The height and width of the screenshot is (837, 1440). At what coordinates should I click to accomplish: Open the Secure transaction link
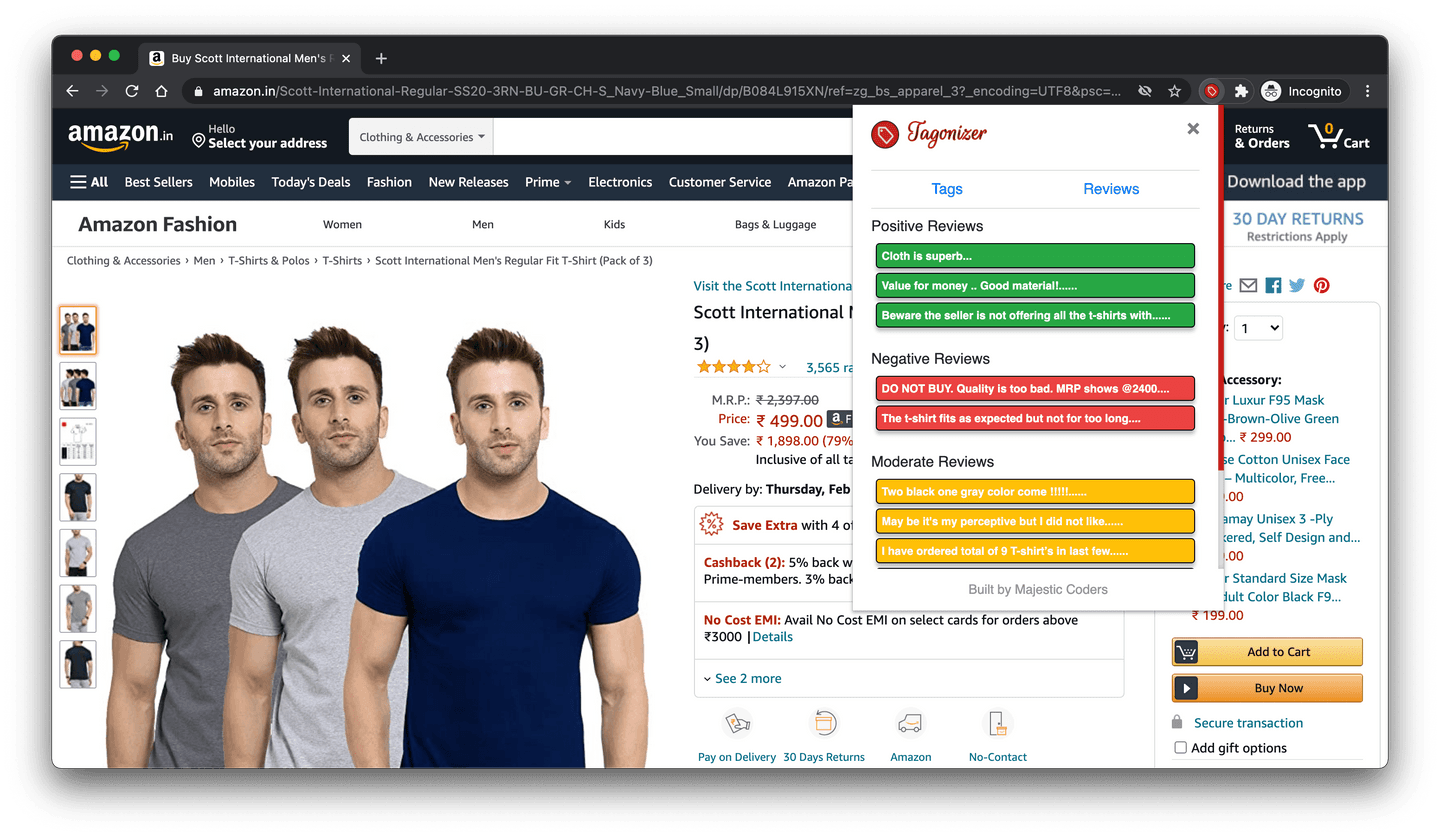coord(1248,723)
